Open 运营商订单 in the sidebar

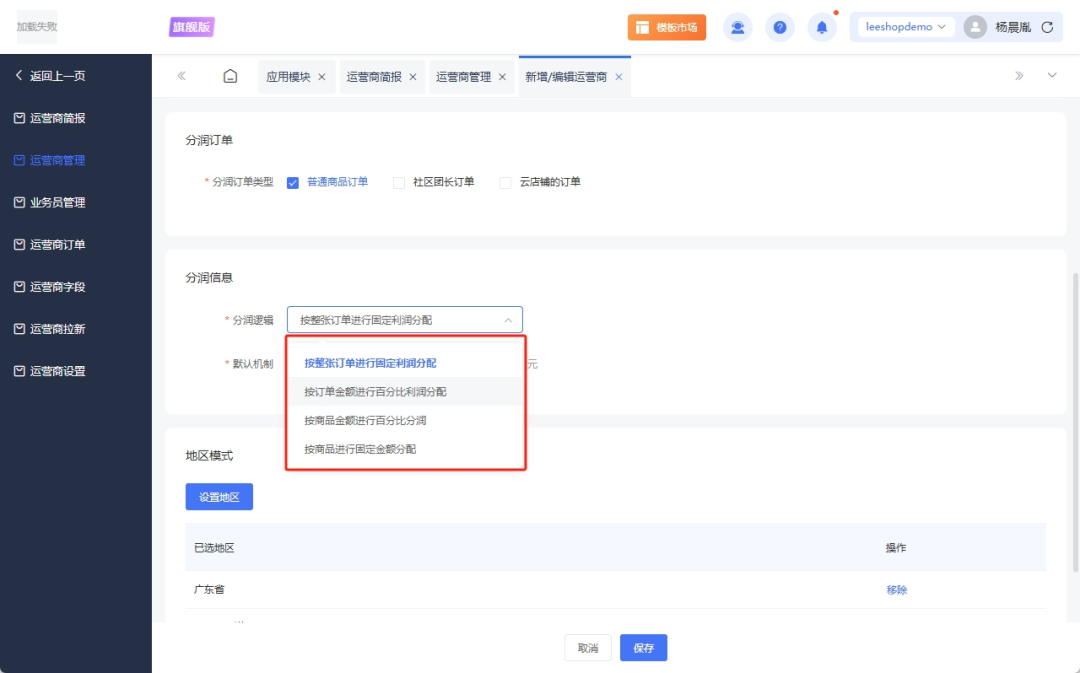[57, 245]
